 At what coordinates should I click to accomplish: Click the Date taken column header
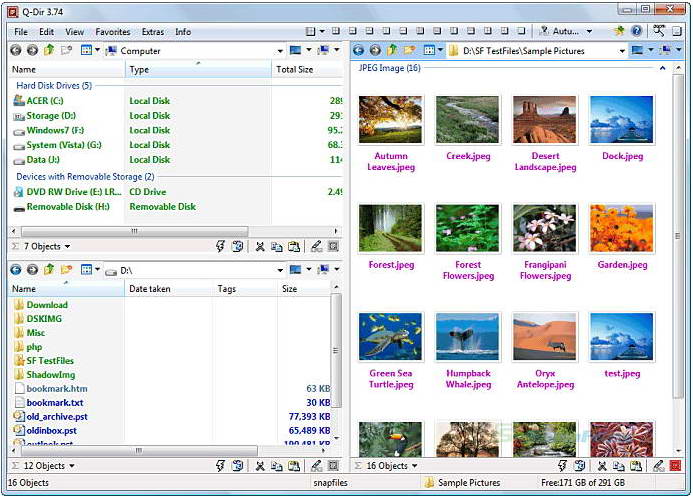[150, 289]
